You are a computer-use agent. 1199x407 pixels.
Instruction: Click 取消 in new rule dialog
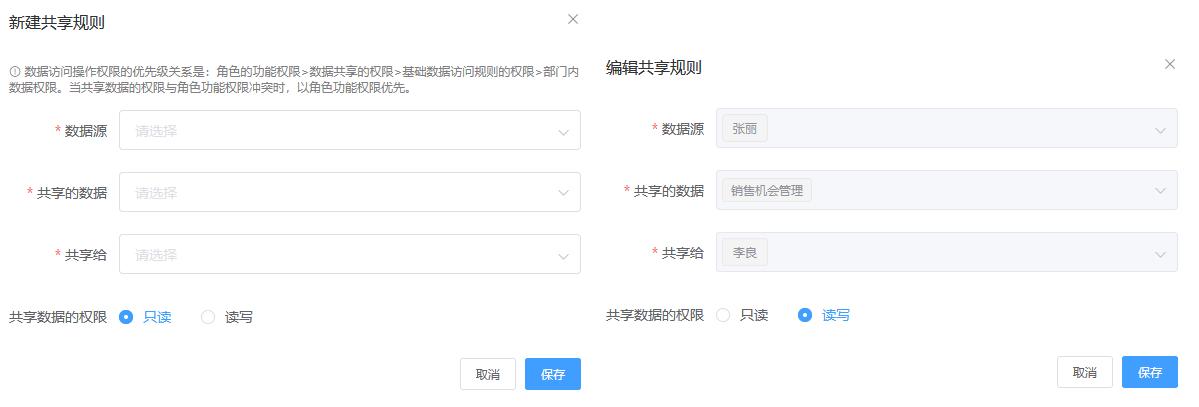(x=488, y=374)
